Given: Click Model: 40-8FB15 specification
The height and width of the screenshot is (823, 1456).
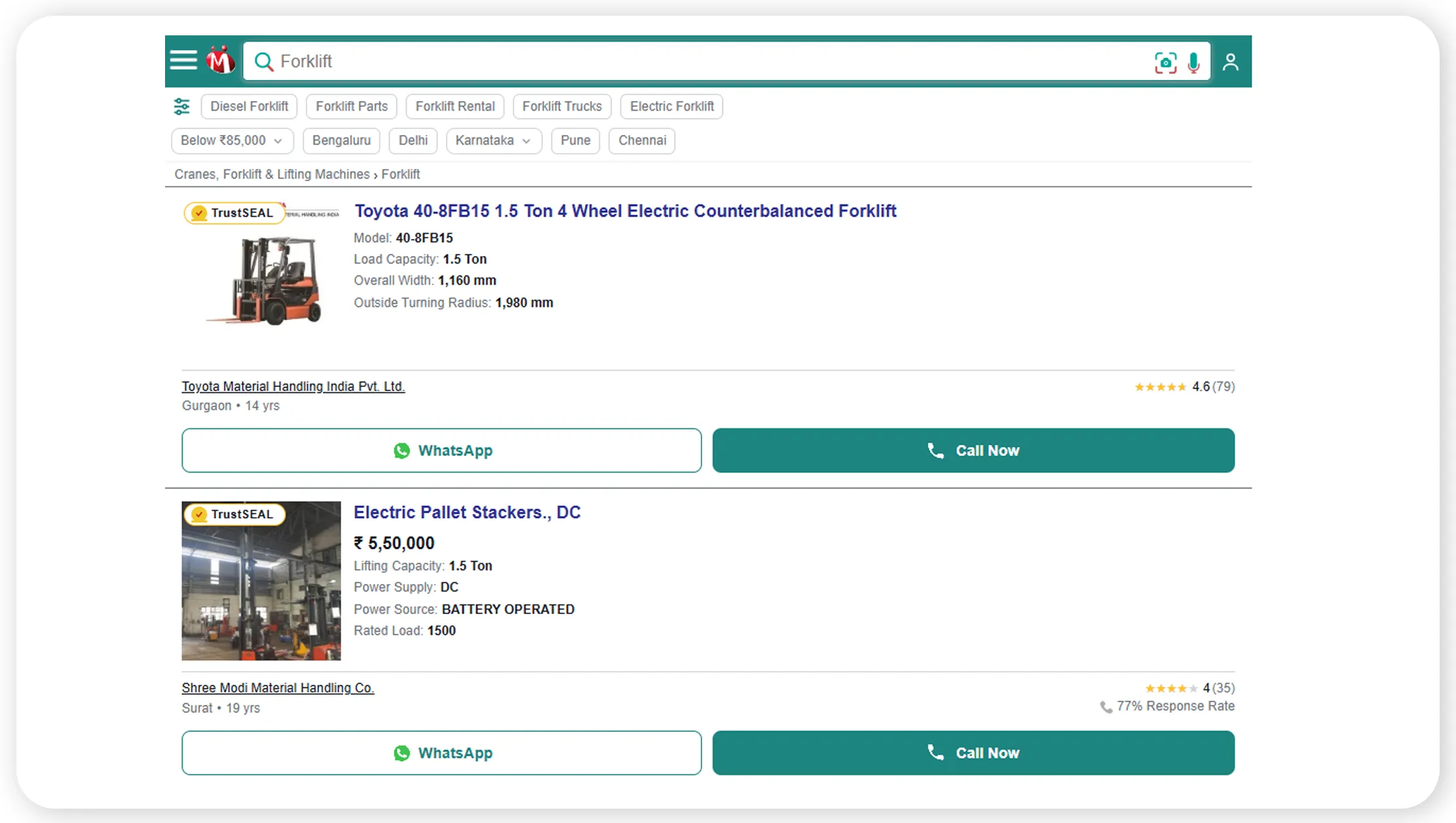Looking at the screenshot, I should click(x=403, y=238).
